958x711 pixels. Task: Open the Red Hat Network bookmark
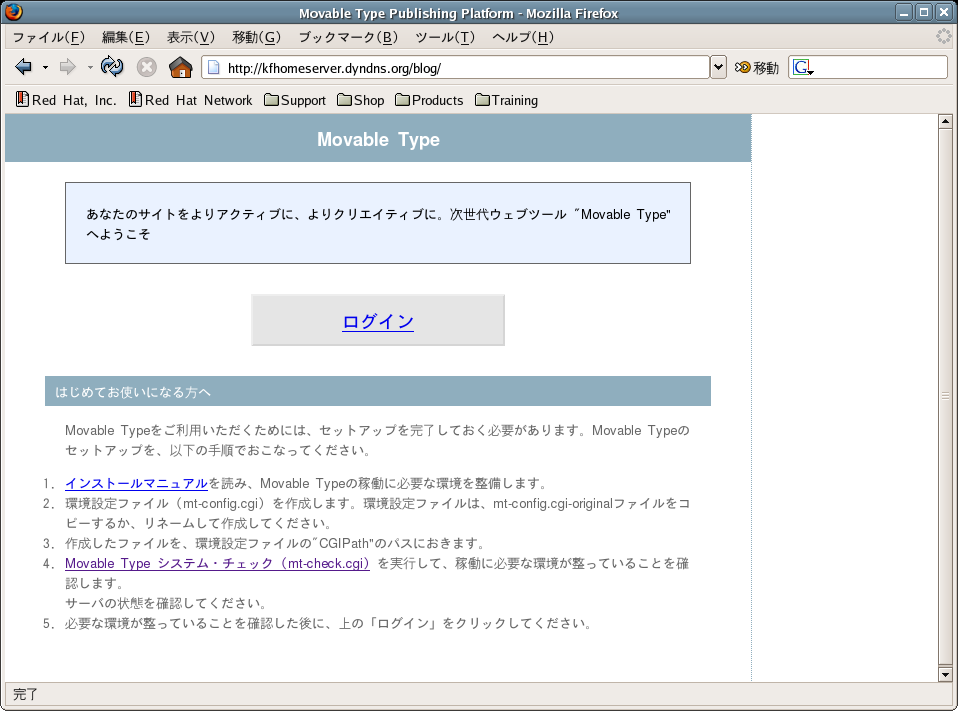point(191,100)
